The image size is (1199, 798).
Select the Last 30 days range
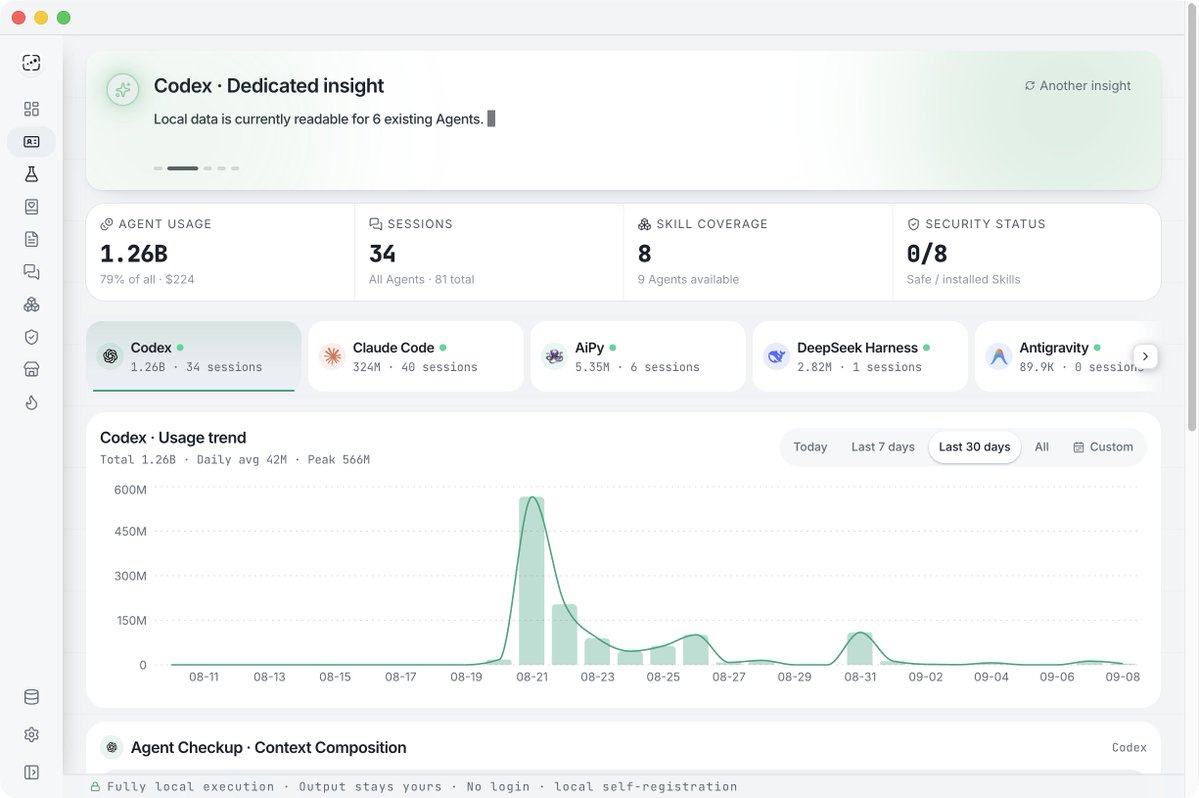coord(974,447)
